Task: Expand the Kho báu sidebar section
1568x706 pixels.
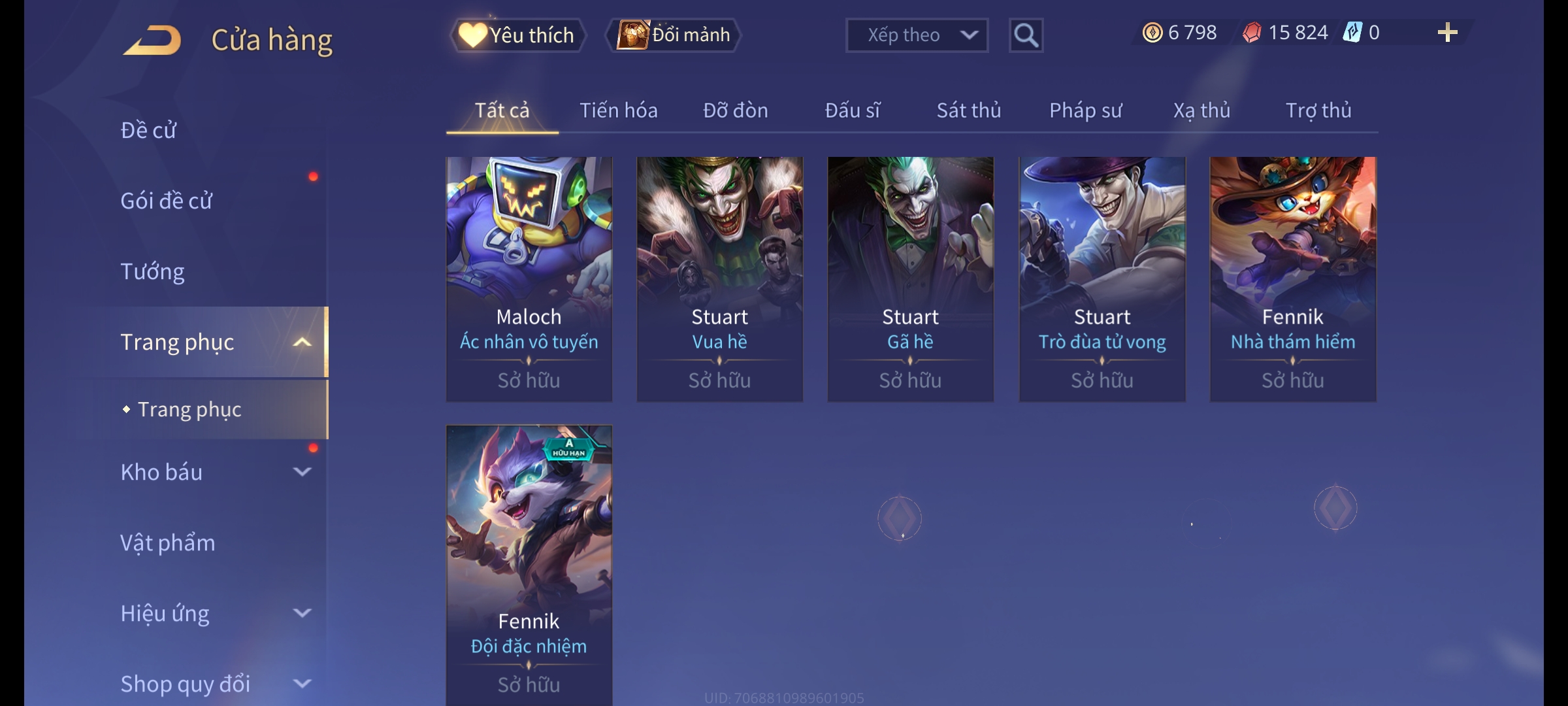Action: coord(302,471)
